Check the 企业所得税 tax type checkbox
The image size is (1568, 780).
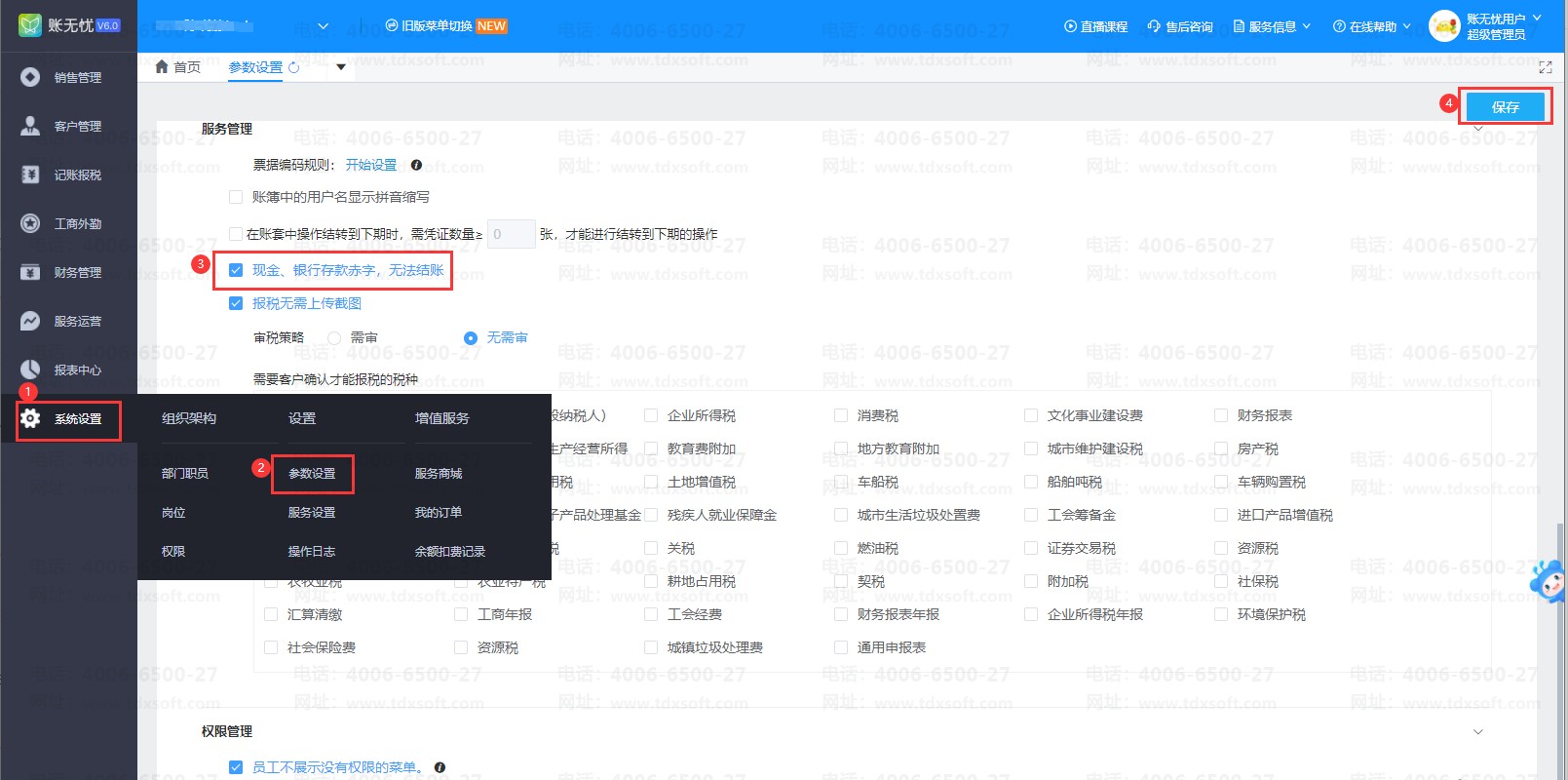pos(651,415)
